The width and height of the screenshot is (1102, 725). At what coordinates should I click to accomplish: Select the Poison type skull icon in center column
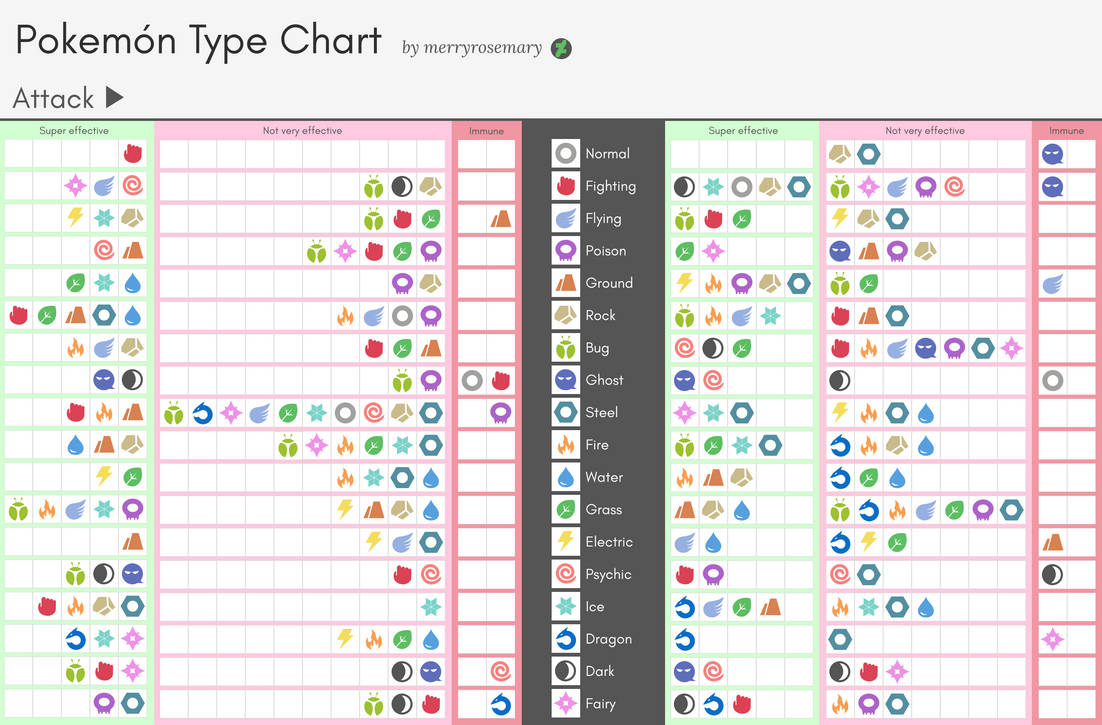pyautogui.click(x=566, y=250)
